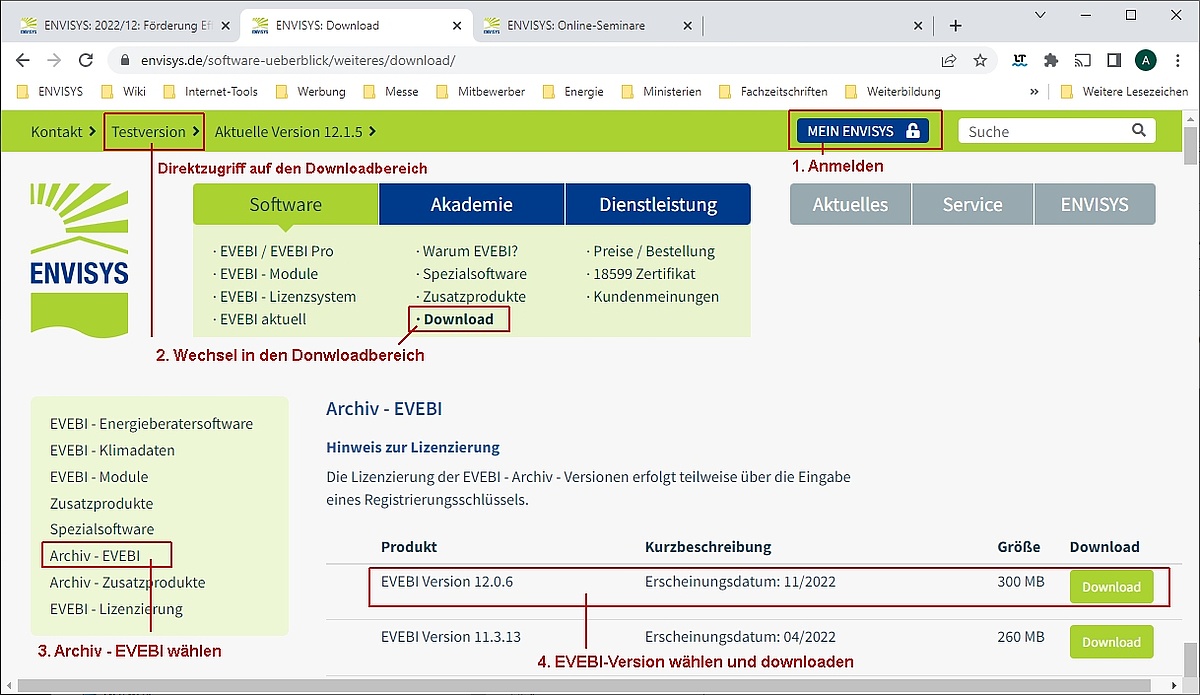Click the browser address bar URL
The height and width of the screenshot is (695, 1200).
[296, 60]
